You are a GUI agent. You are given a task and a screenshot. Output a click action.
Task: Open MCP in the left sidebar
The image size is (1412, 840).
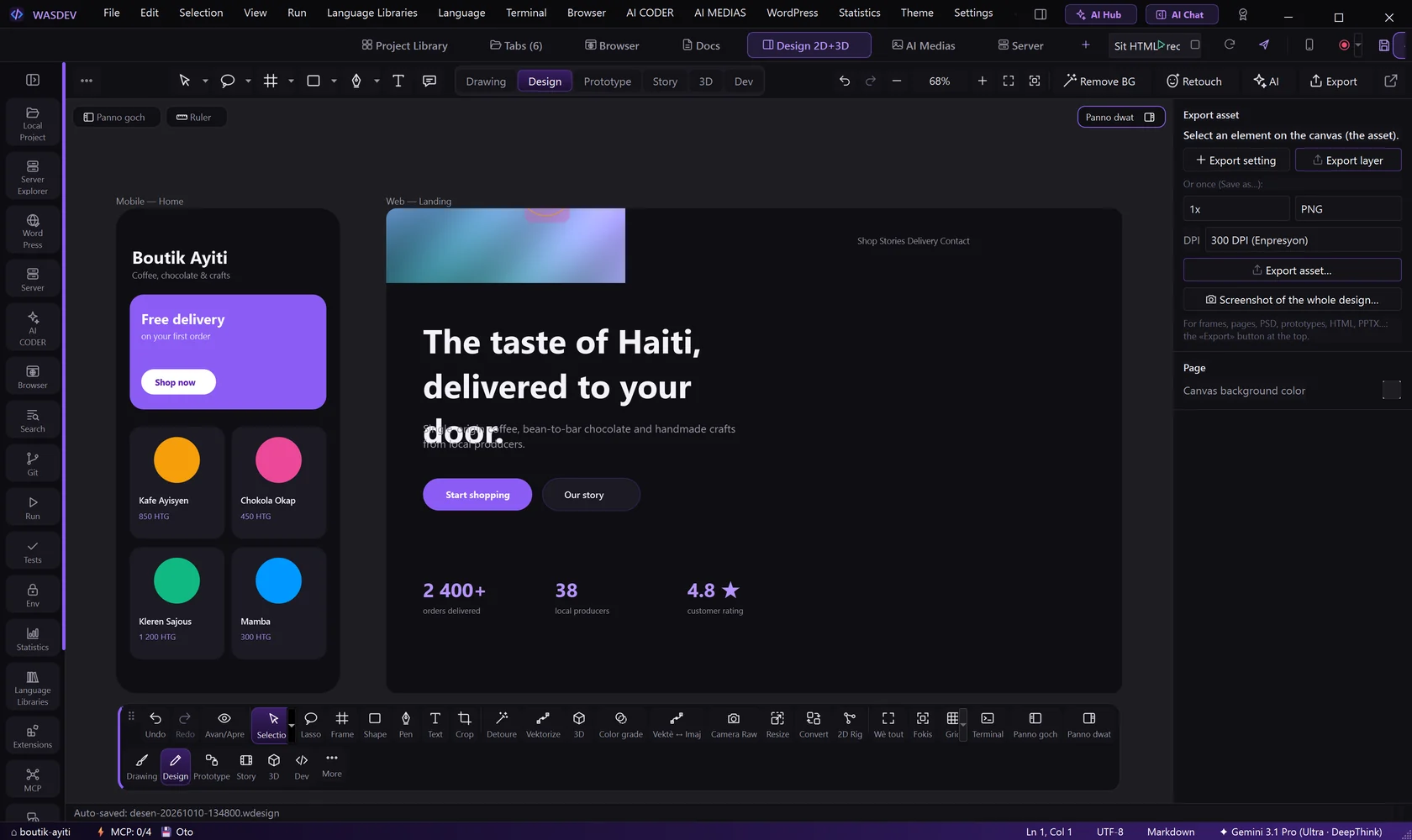tap(33, 780)
